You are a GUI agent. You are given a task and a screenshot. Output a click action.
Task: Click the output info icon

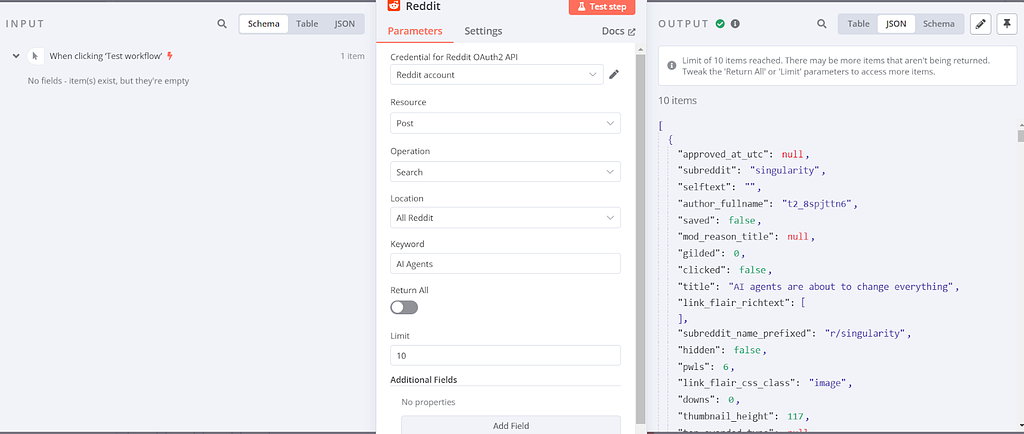[x=736, y=23]
